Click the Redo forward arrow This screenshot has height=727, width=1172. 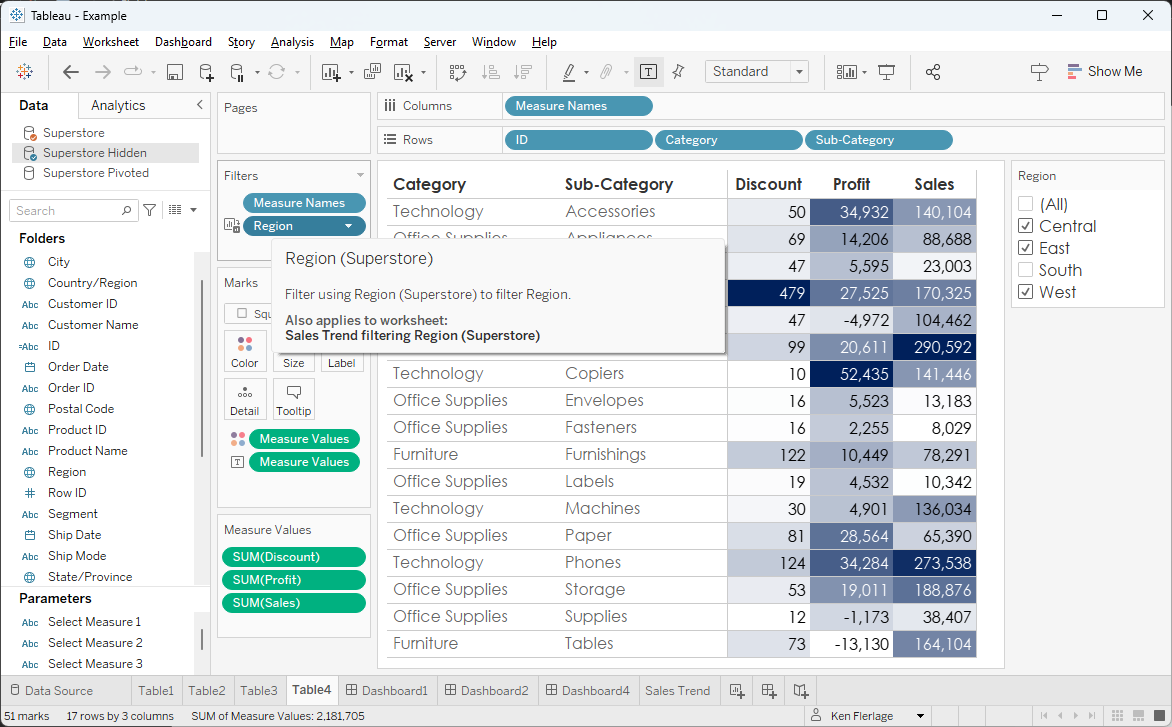click(103, 72)
